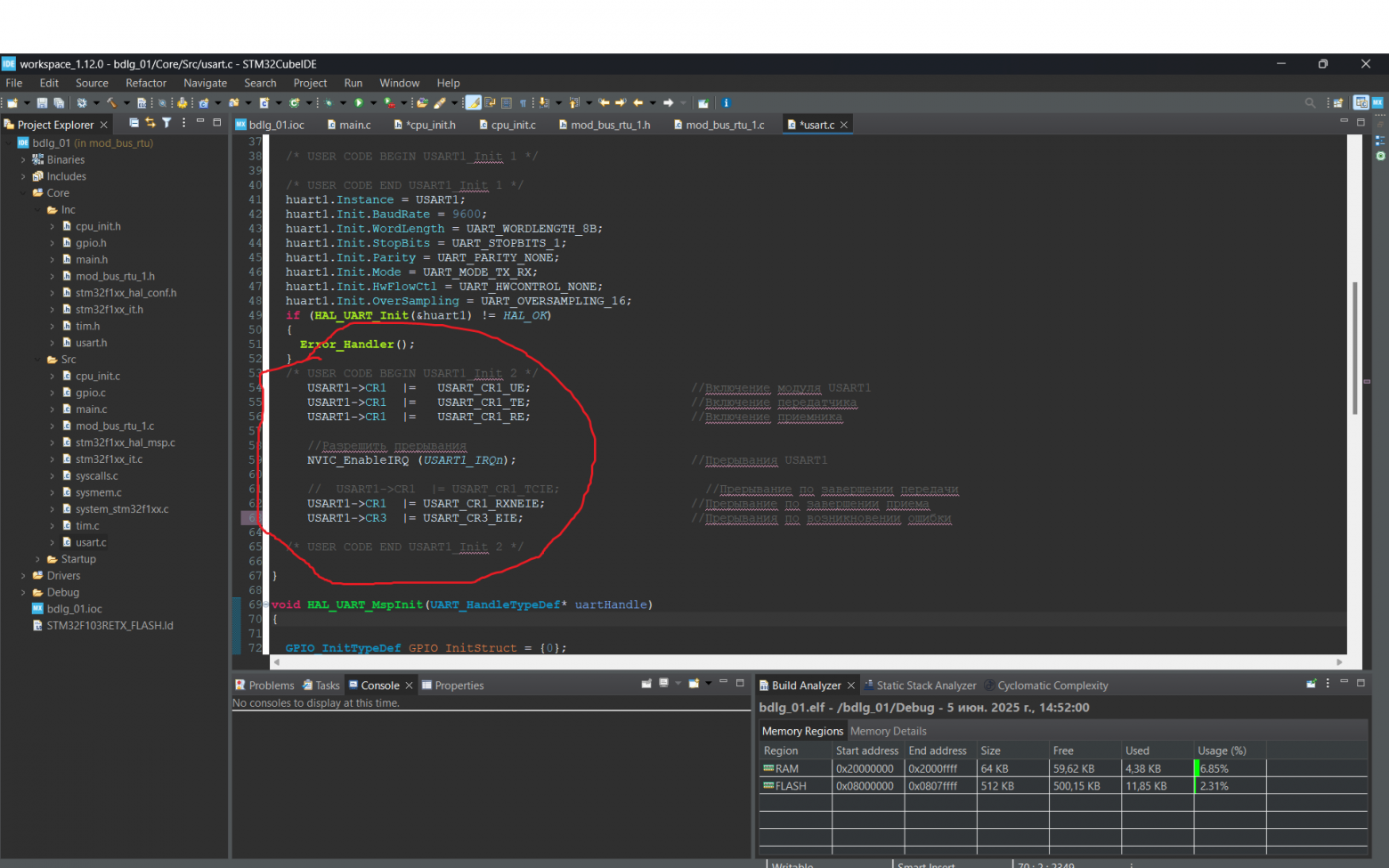
Task: Toggle the Mark Occurrences highlighter button
Action: (x=474, y=103)
